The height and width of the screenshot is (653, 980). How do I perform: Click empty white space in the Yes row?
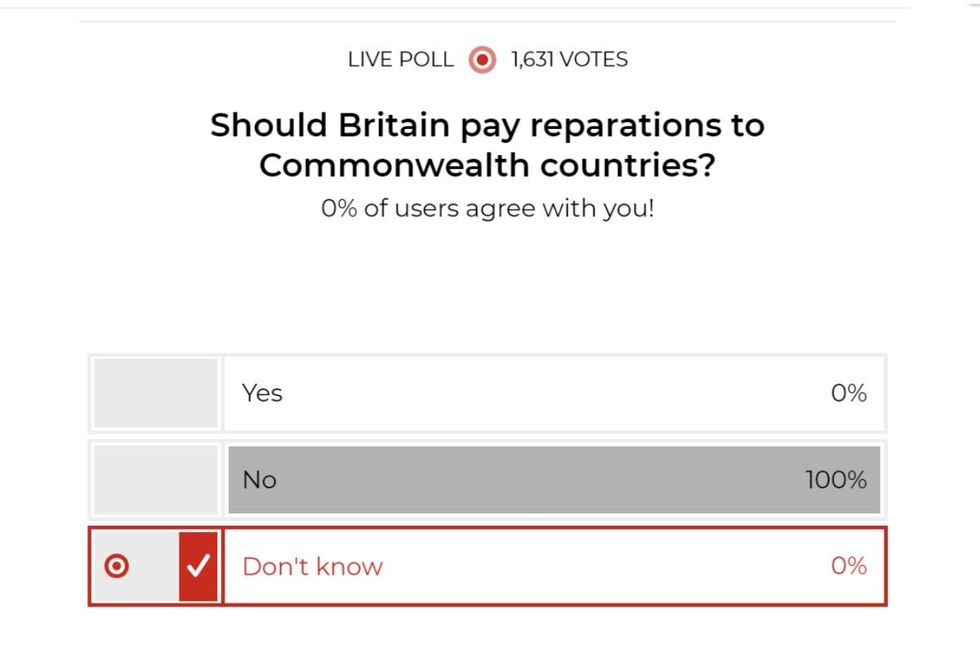coord(550,393)
